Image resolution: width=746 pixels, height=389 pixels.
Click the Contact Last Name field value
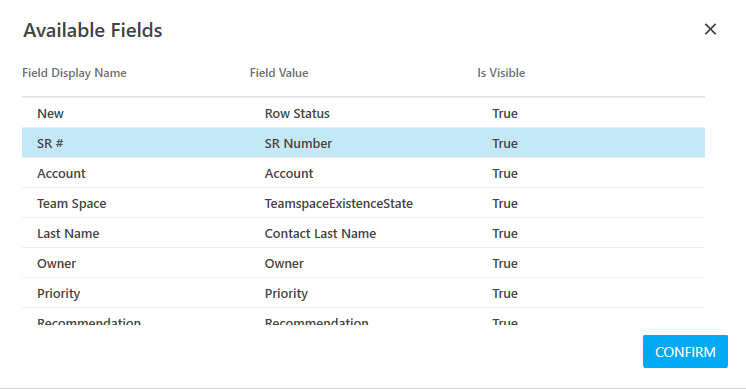pyautogui.click(x=320, y=233)
